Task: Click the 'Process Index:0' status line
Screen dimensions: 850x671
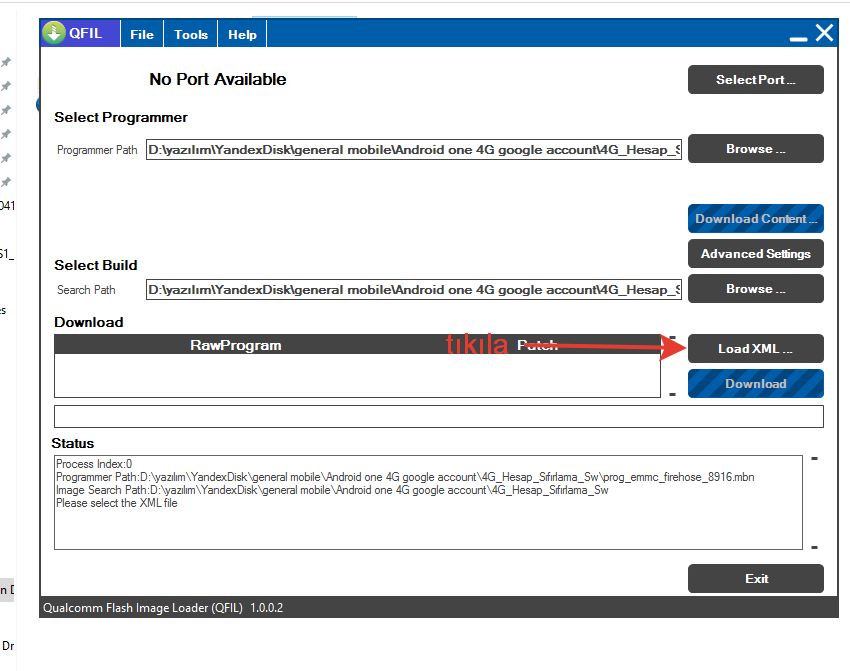Action: pos(94,464)
